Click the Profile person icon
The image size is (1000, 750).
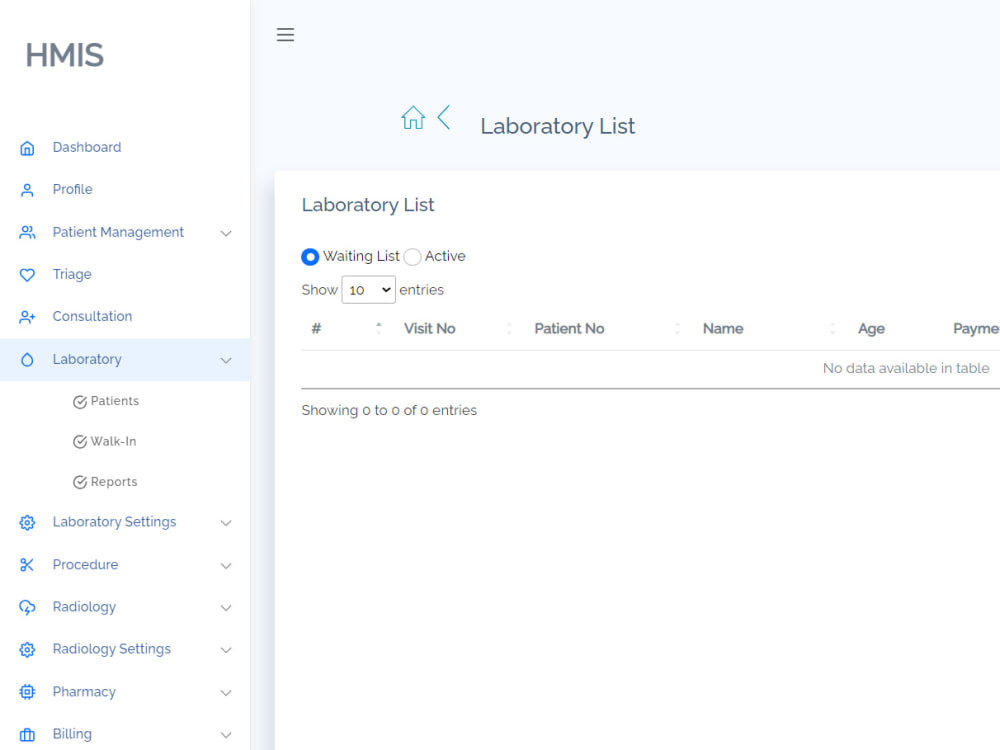pyautogui.click(x=27, y=190)
